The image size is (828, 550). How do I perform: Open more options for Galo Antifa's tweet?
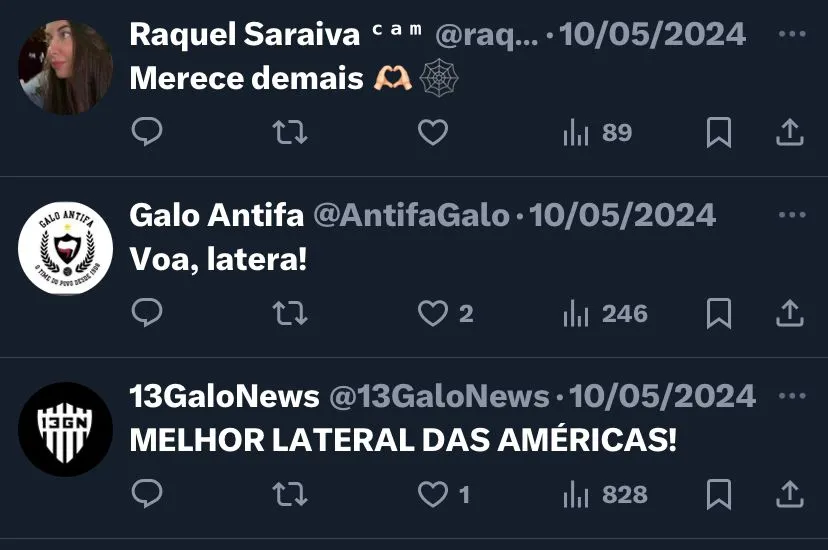(792, 215)
